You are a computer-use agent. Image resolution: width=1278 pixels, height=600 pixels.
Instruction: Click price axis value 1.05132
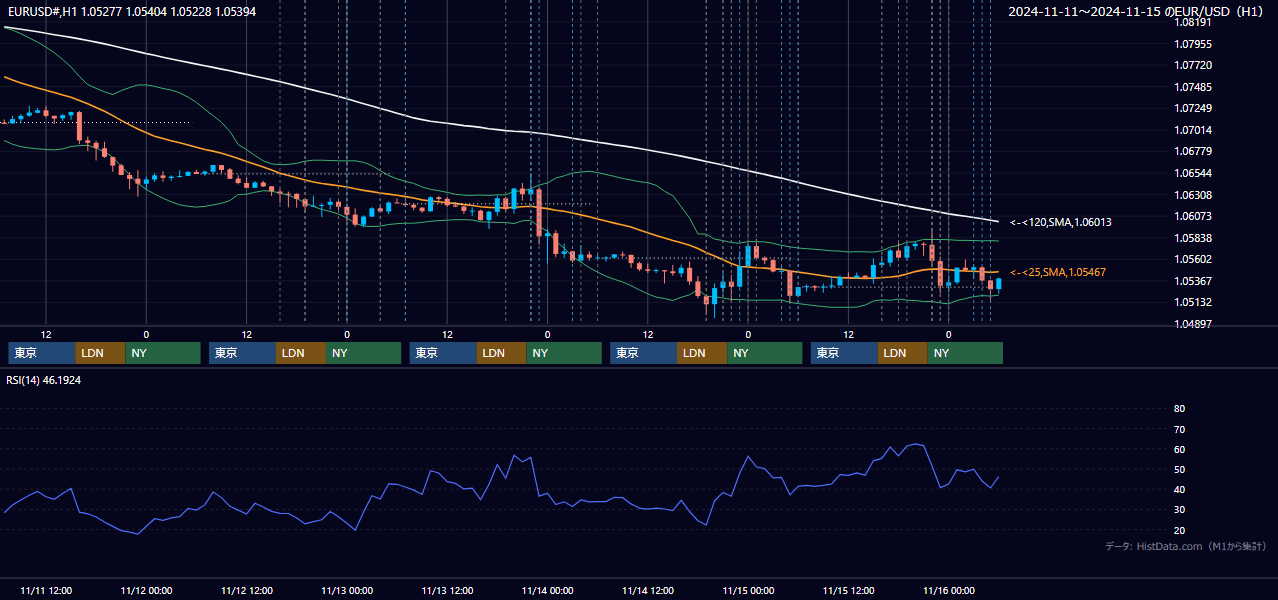coord(1193,302)
